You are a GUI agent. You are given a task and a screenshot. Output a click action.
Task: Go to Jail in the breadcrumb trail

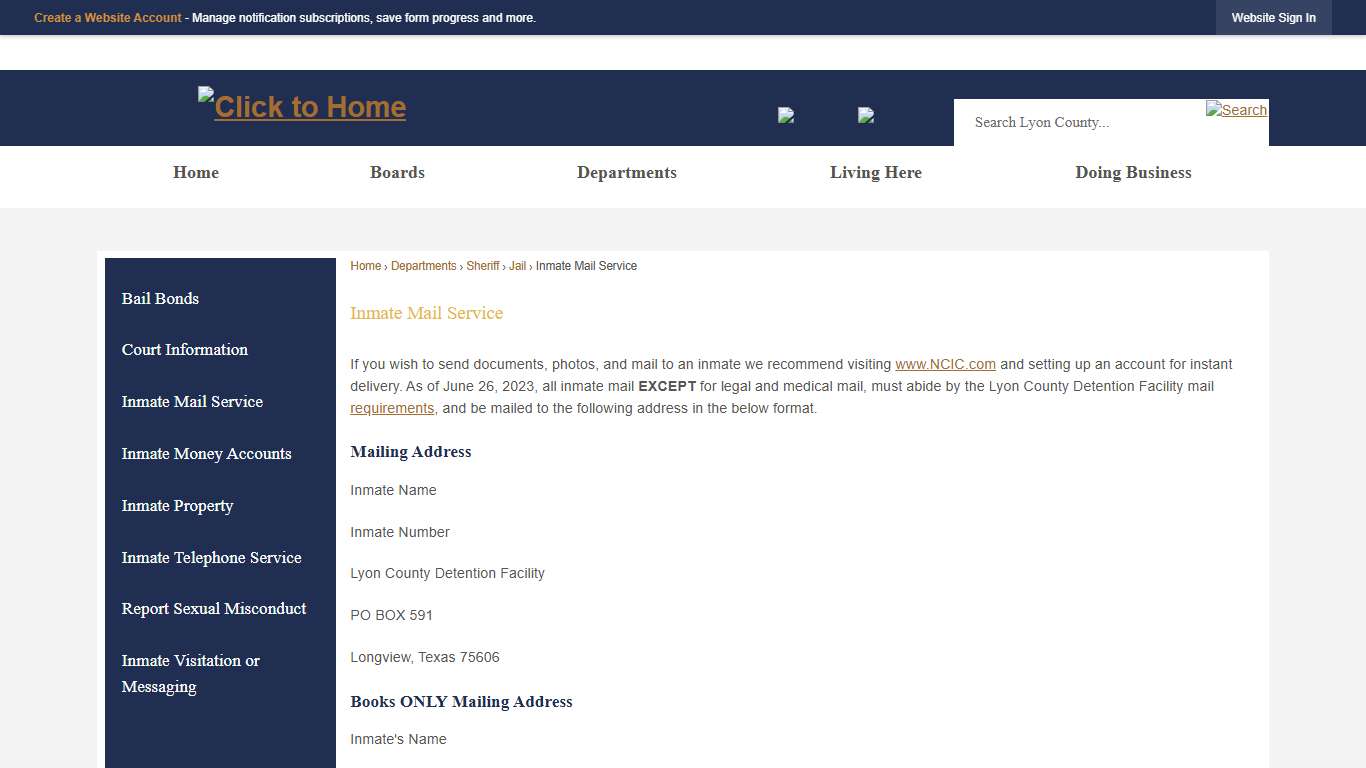pos(517,265)
